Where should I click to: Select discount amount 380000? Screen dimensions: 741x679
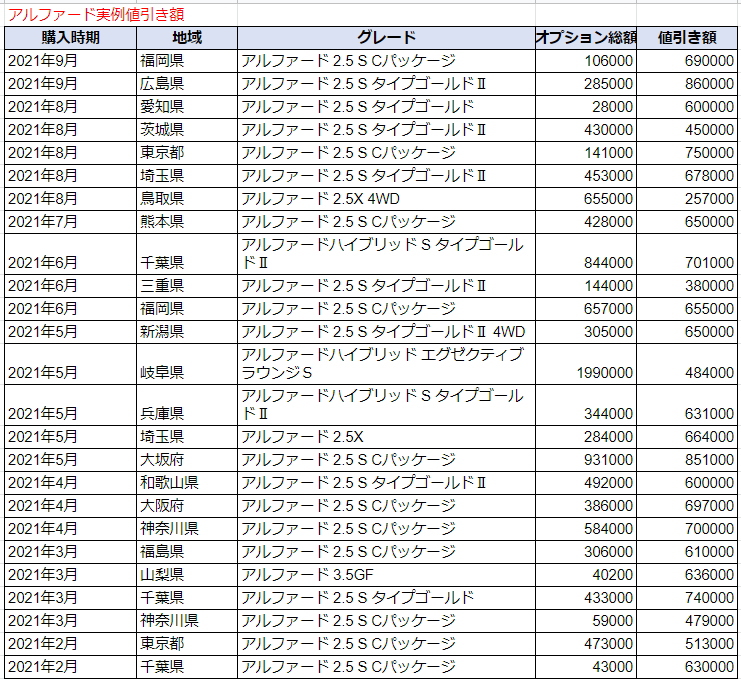687,286
